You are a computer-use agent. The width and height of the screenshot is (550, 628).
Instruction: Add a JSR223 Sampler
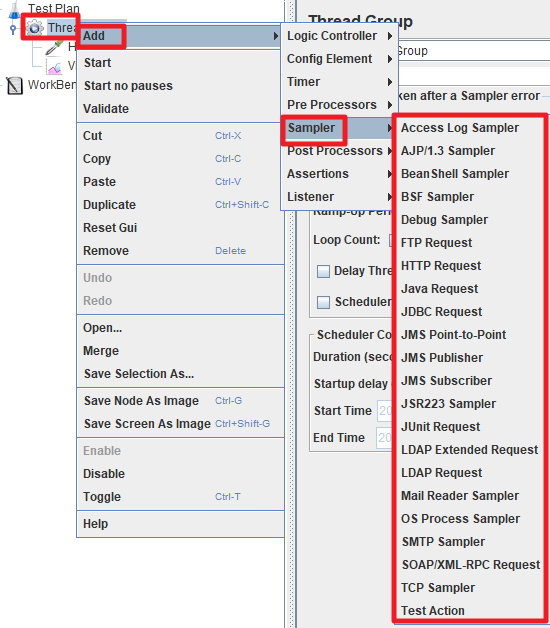(x=470, y=404)
